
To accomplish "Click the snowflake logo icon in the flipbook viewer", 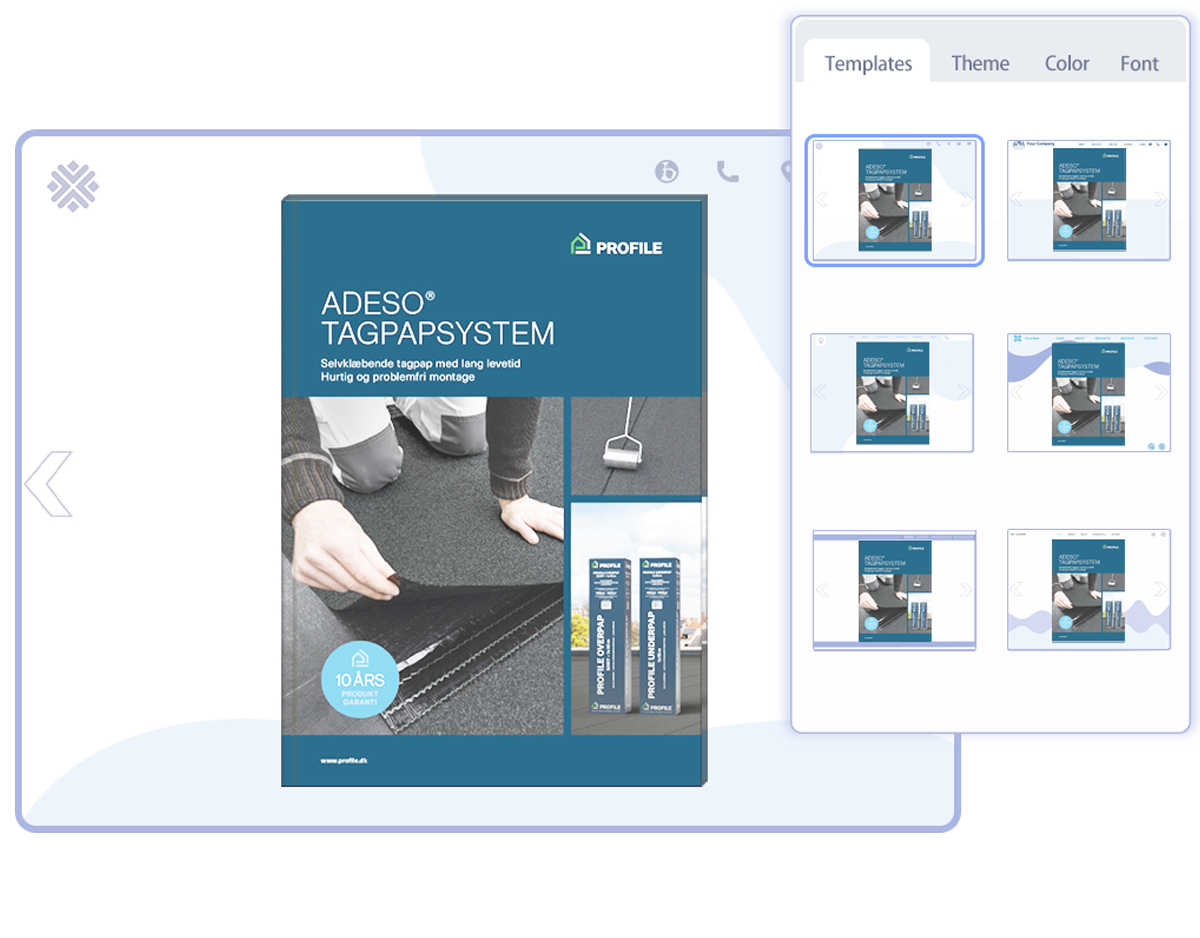I will 73,186.
